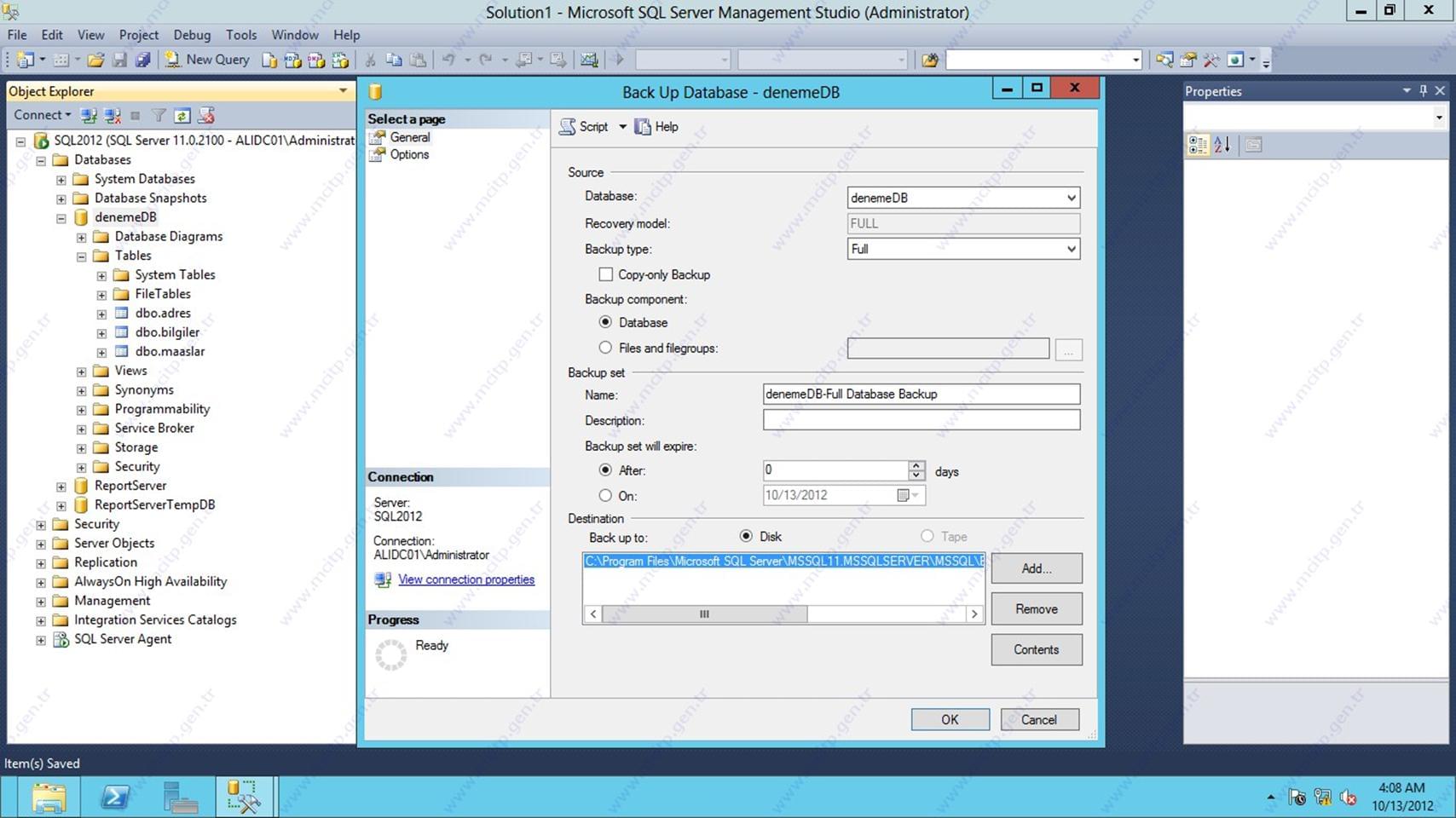
Task: Click the backup set Name input field
Action: 922,394
